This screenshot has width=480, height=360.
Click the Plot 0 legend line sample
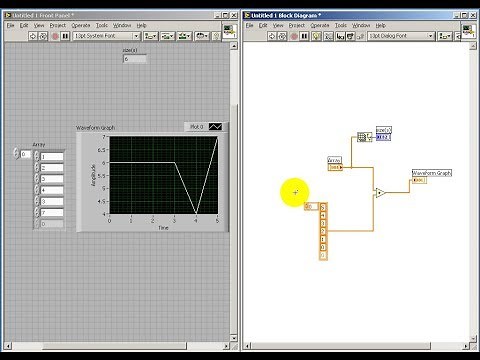click(x=215, y=127)
